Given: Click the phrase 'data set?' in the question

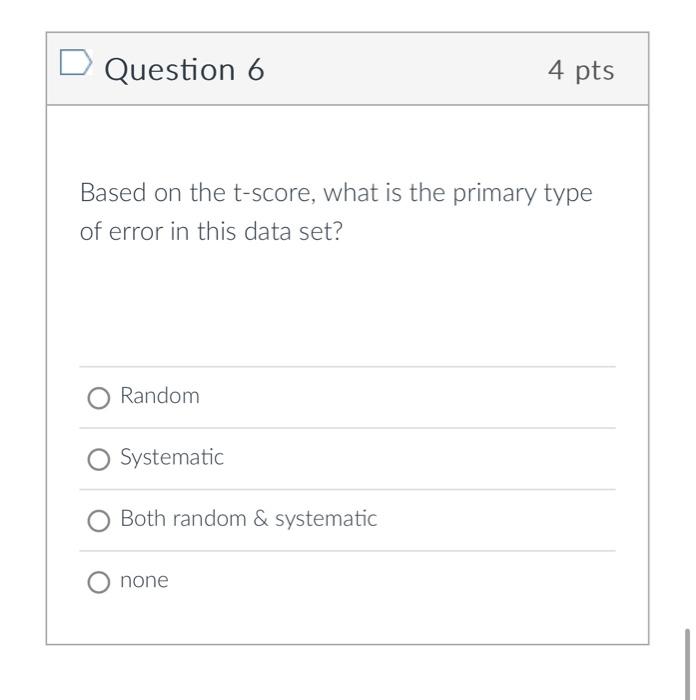Looking at the screenshot, I should [x=293, y=231].
